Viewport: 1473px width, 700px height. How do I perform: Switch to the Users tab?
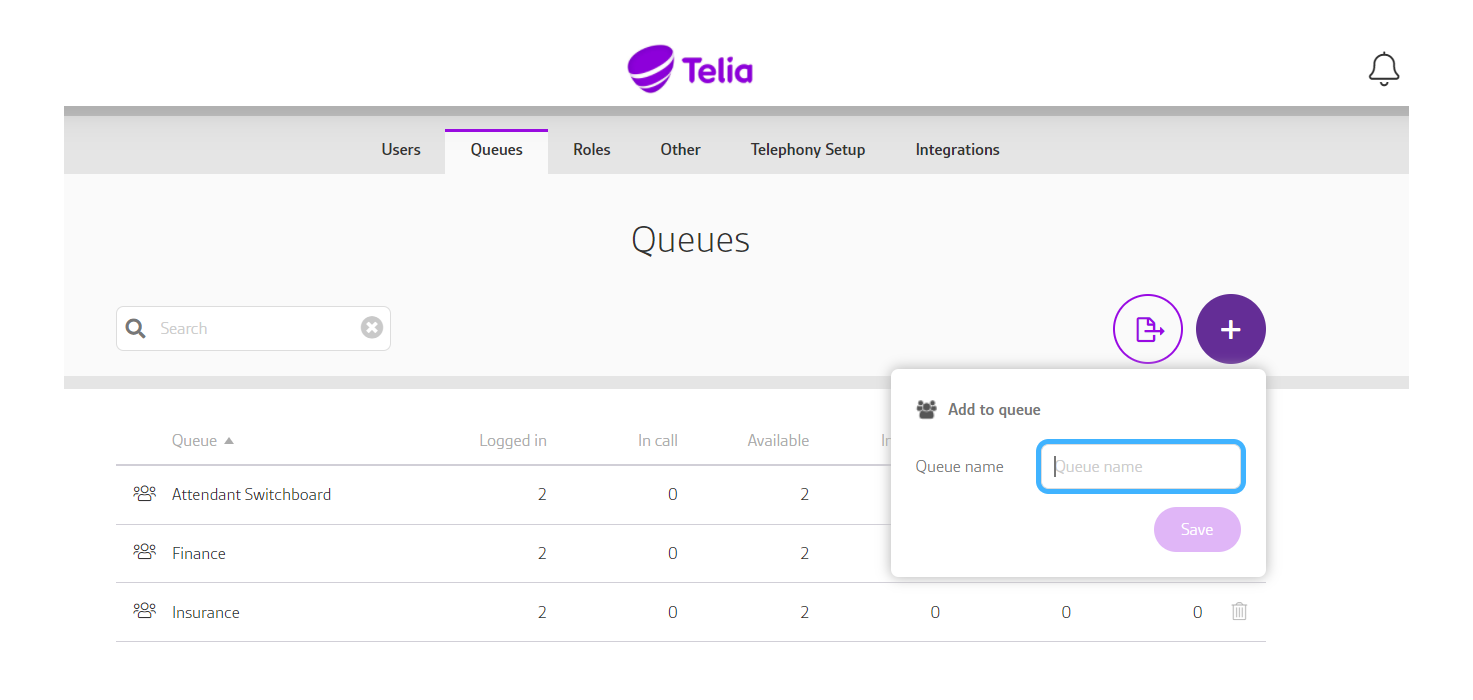click(x=401, y=150)
